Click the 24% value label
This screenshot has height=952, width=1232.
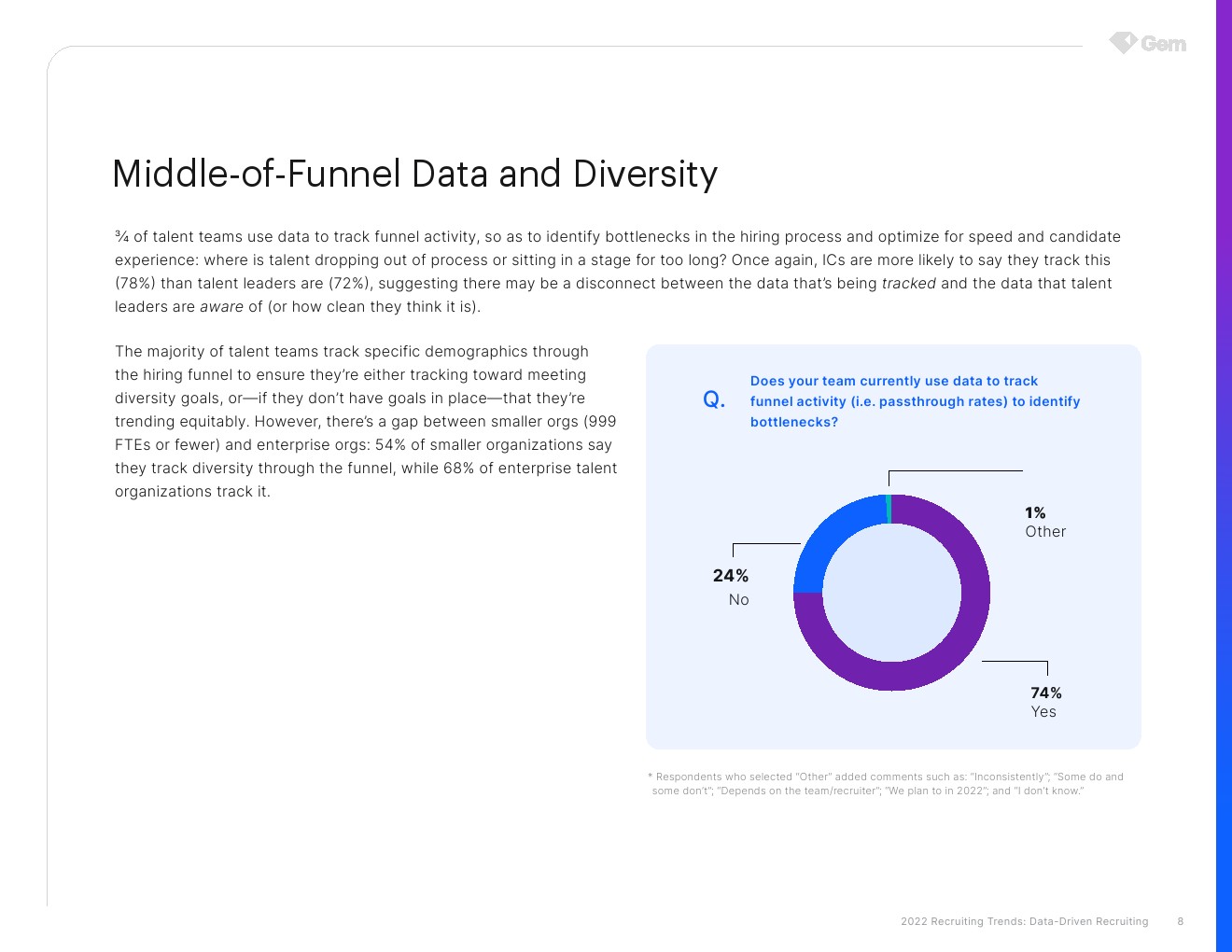click(731, 576)
